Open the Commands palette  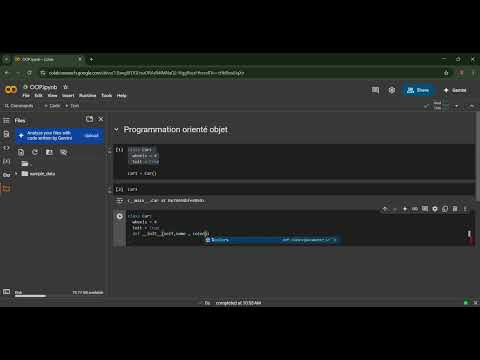tap(19, 106)
